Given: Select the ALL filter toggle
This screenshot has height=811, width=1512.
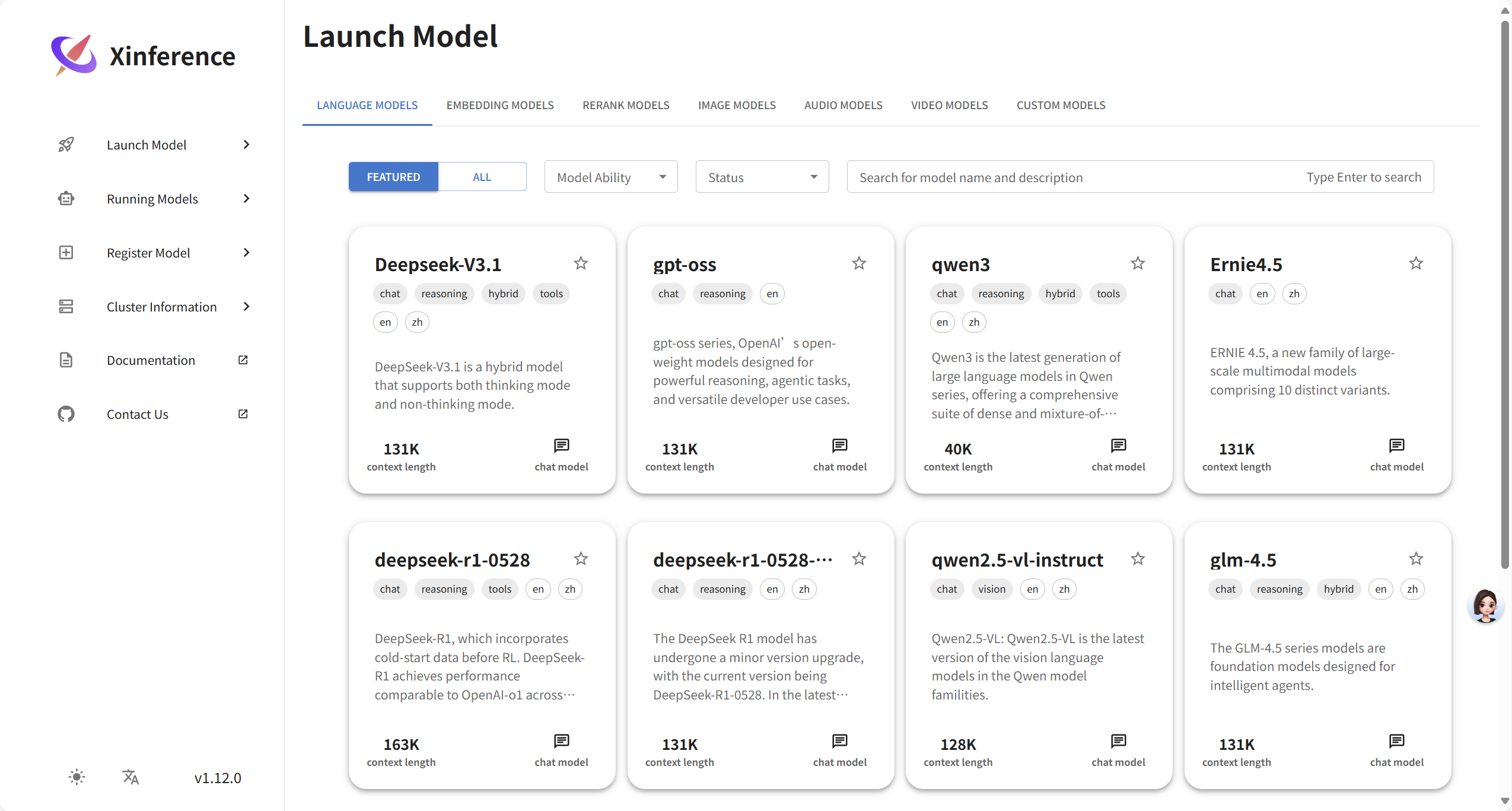Looking at the screenshot, I should point(482,177).
